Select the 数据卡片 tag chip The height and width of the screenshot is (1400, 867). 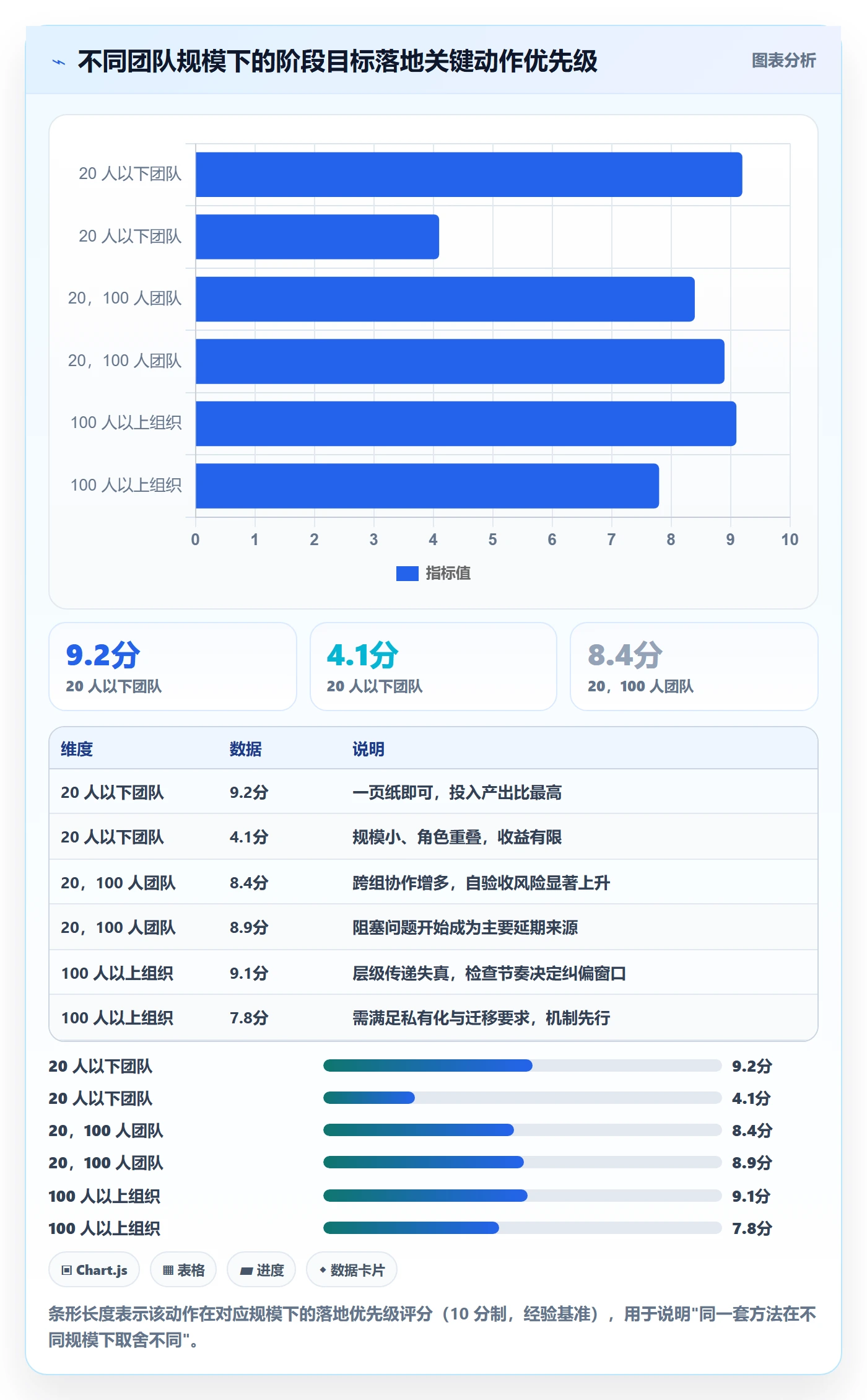tap(352, 1270)
